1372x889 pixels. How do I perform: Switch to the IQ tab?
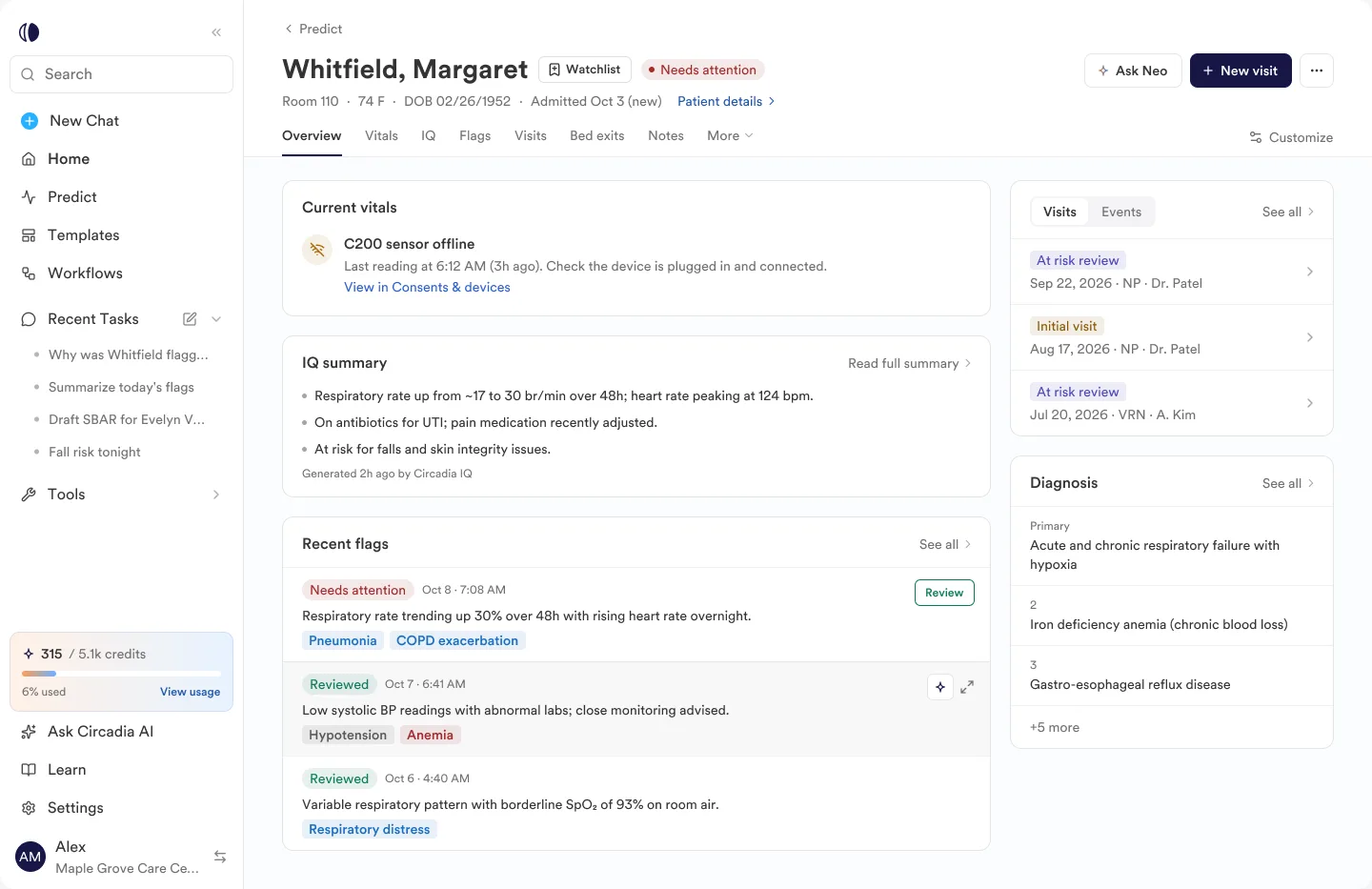429,135
